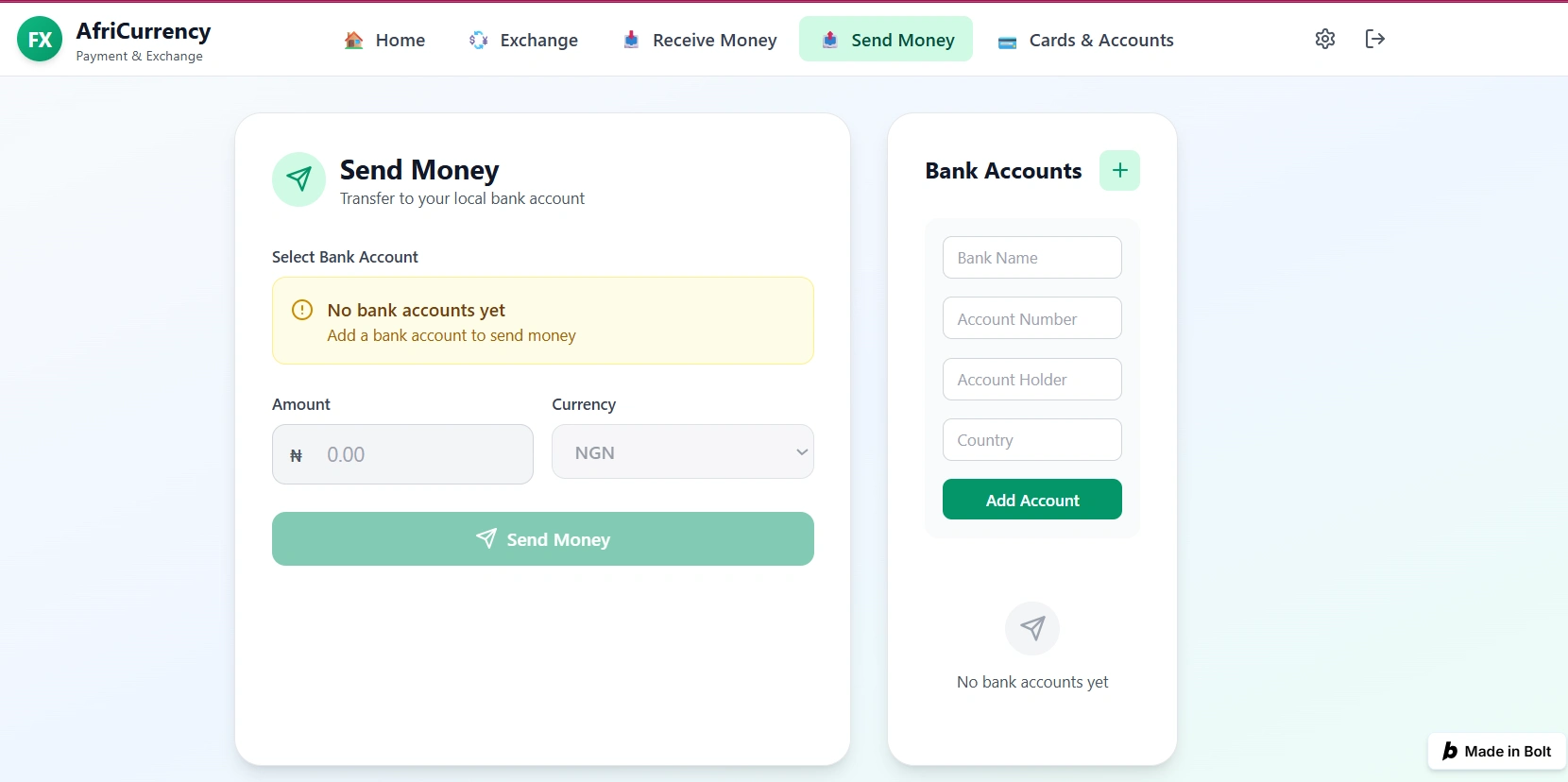Click the Bolt logo in Made in Bolt badge

1450,752
